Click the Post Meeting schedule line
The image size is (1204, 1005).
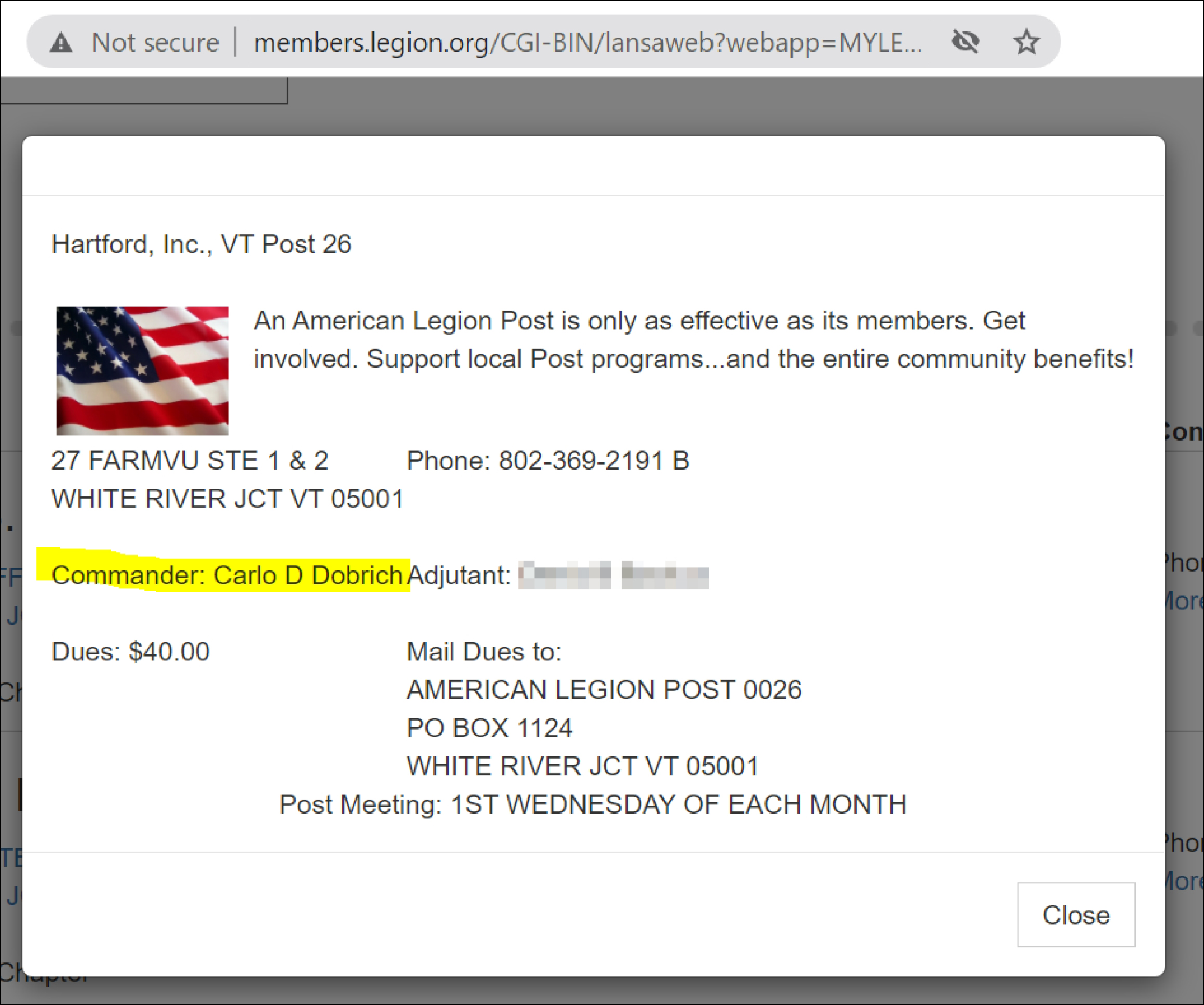(593, 805)
